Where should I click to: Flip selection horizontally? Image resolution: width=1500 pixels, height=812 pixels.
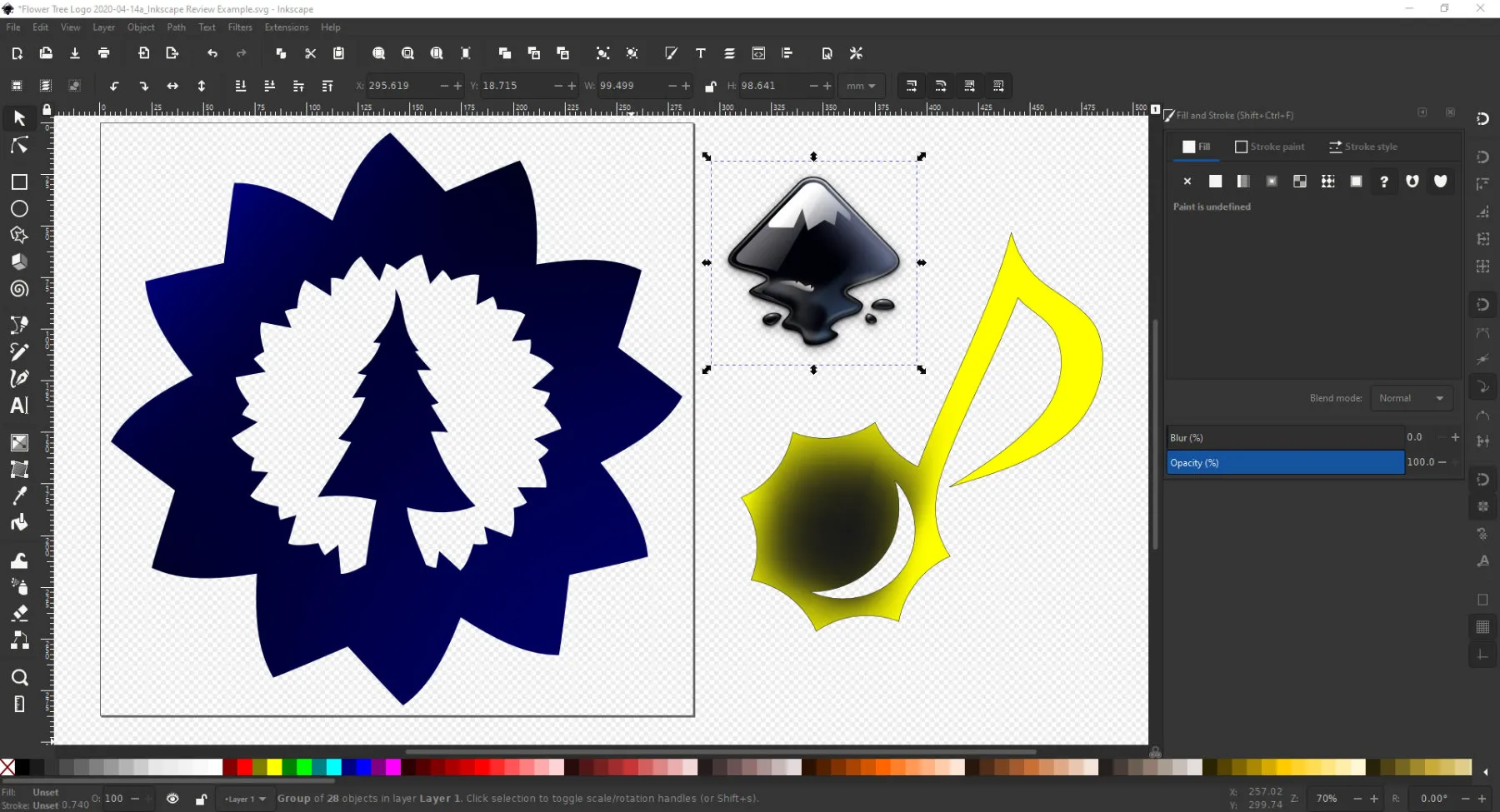[x=172, y=86]
